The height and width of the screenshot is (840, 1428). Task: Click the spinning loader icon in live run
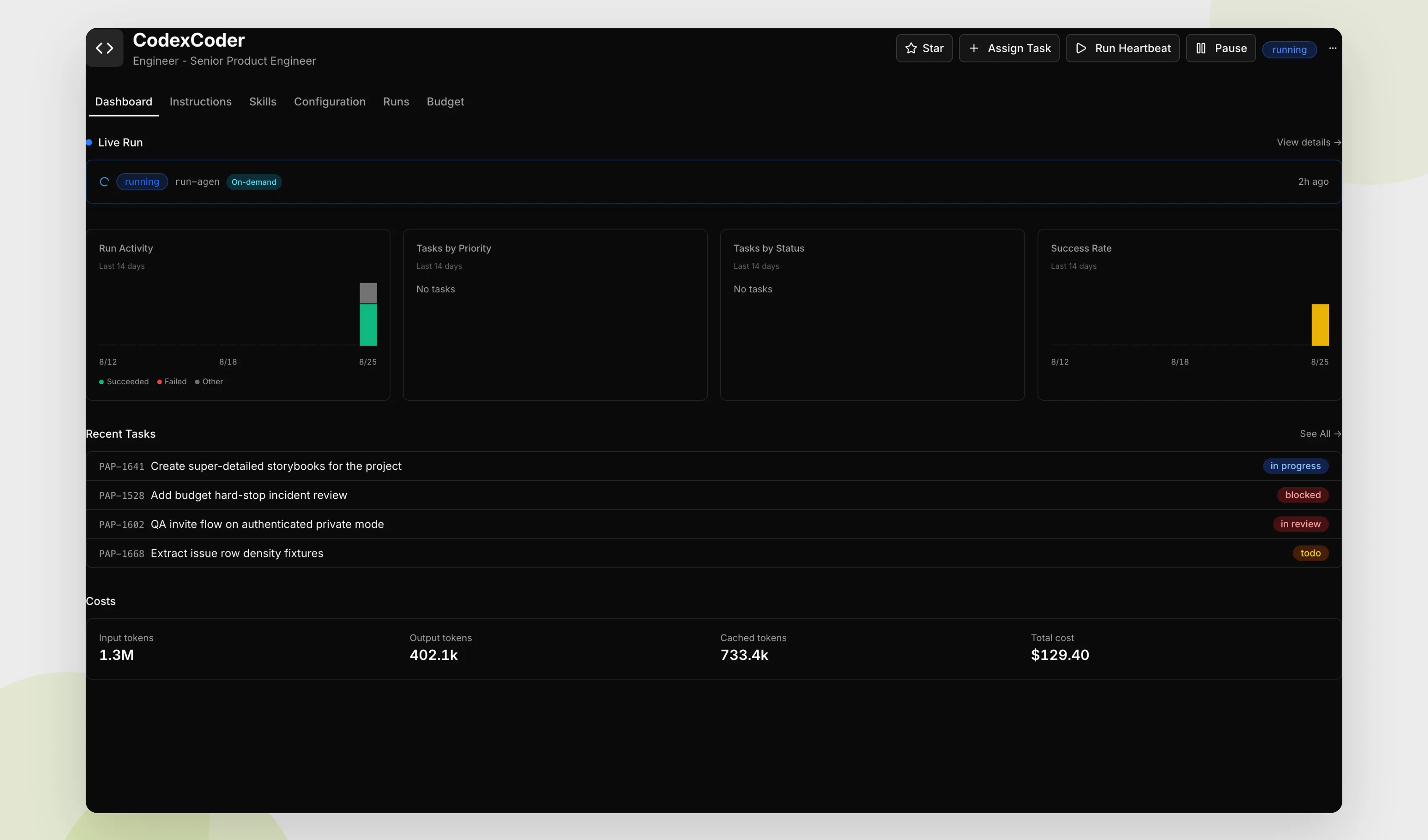(x=104, y=182)
